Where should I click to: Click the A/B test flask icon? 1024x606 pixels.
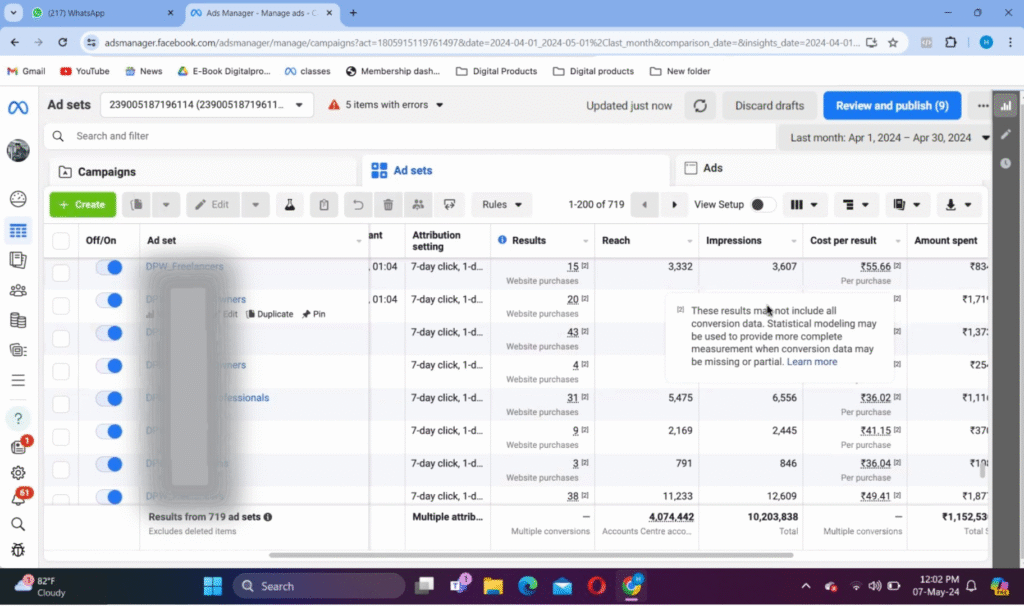coord(289,204)
